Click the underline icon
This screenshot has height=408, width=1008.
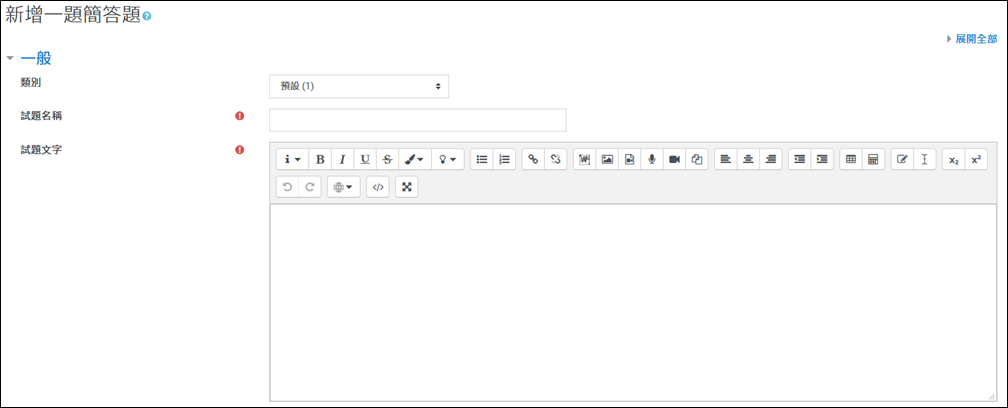[x=365, y=159]
